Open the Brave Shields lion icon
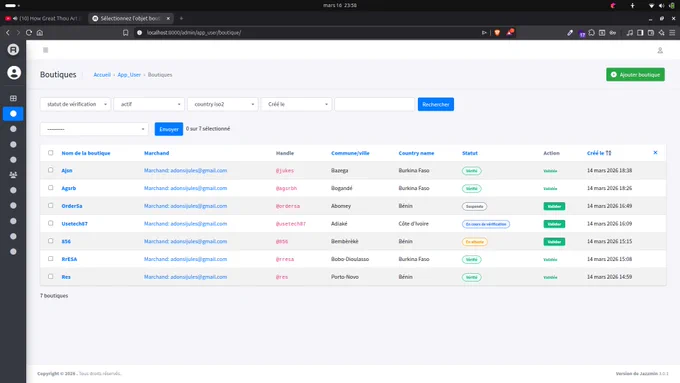The height and width of the screenshot is (383, 680). [497, 33]
